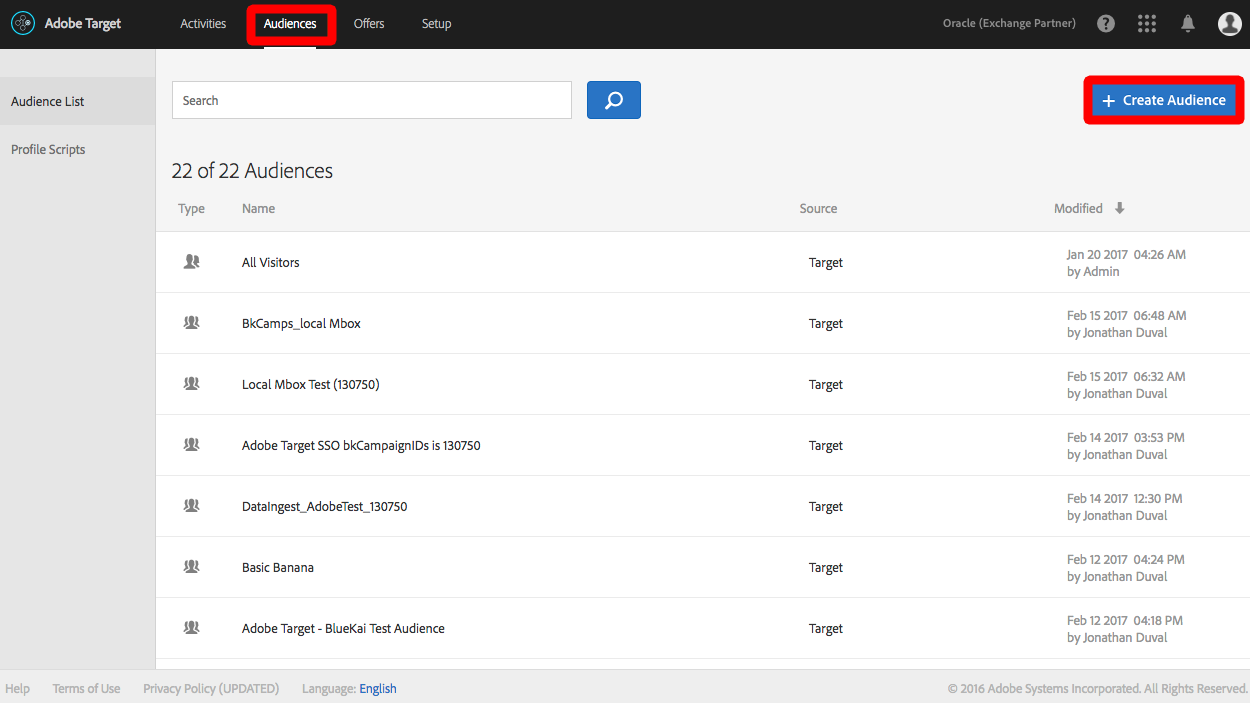
Task: Click the Adobe Target logo icon
Action: tap(23, 23)
